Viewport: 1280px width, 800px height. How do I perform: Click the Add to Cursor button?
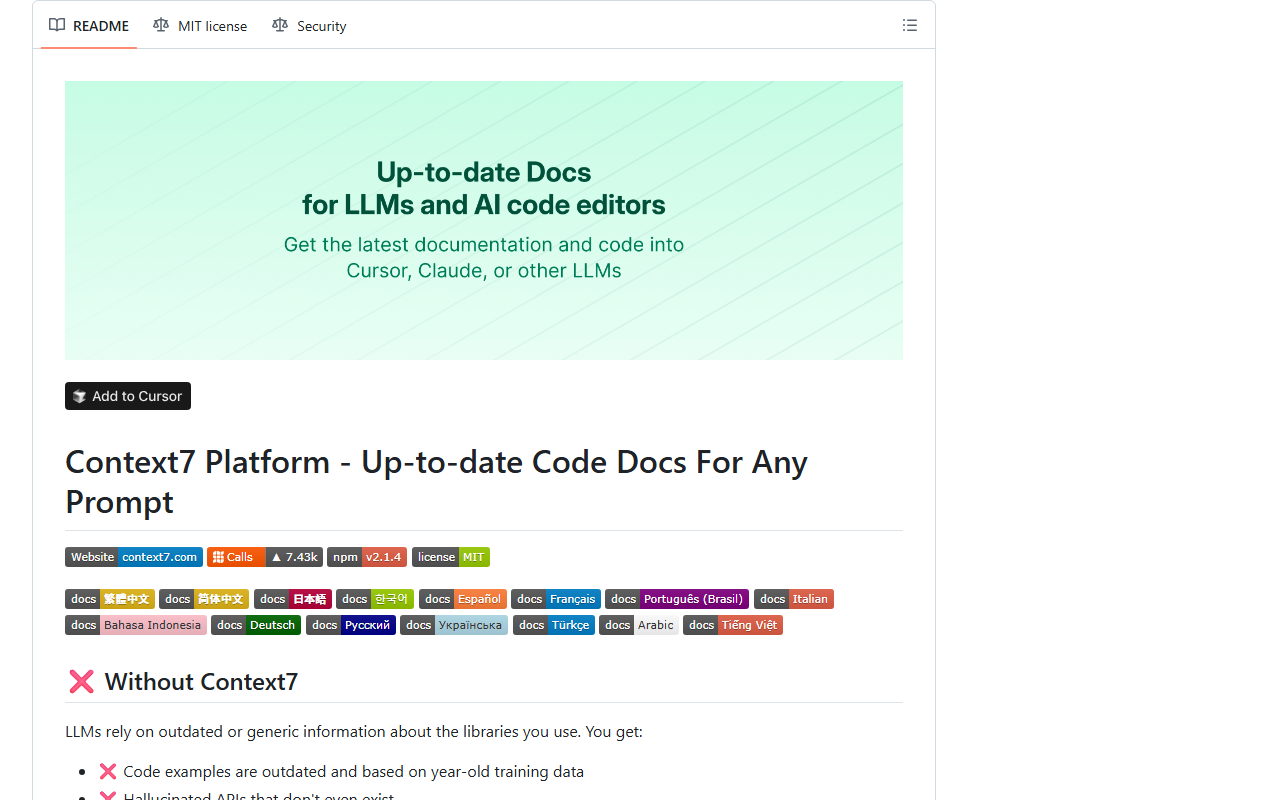click(127, 396)
